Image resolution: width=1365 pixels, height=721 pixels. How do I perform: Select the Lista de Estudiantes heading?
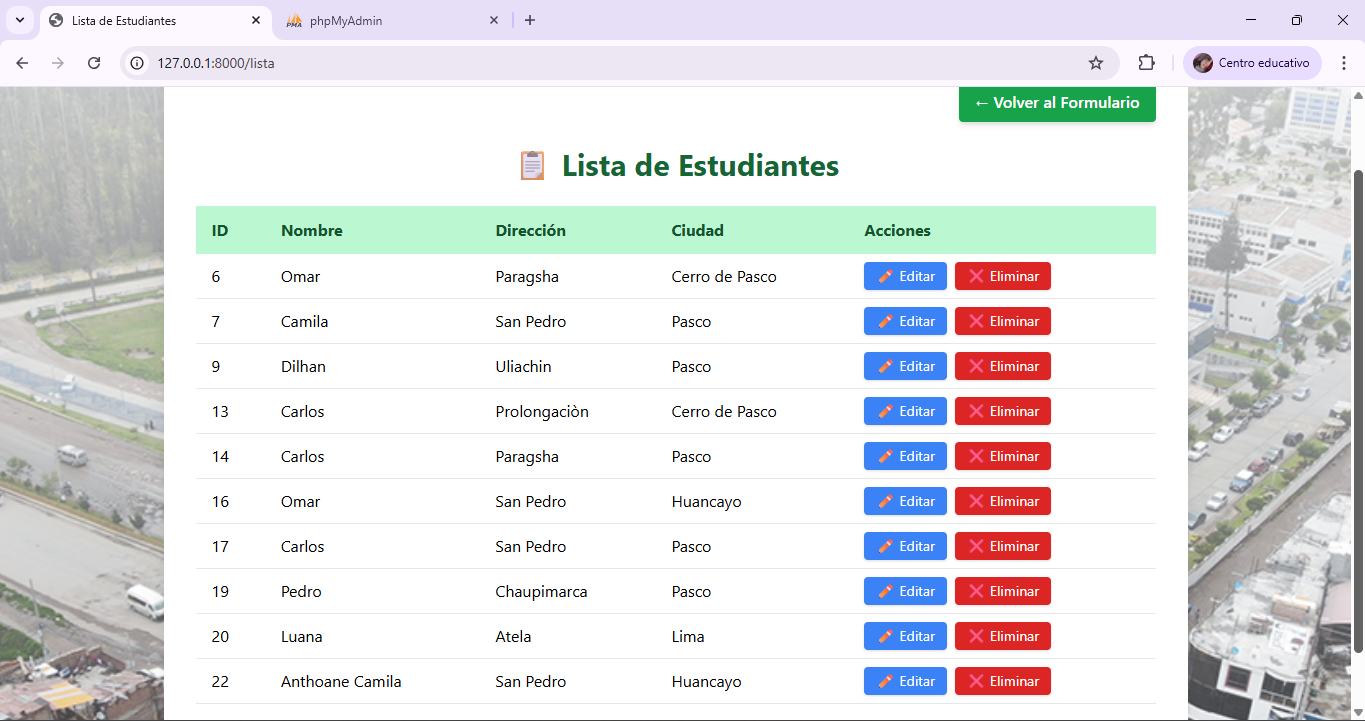tap(700, 165)
